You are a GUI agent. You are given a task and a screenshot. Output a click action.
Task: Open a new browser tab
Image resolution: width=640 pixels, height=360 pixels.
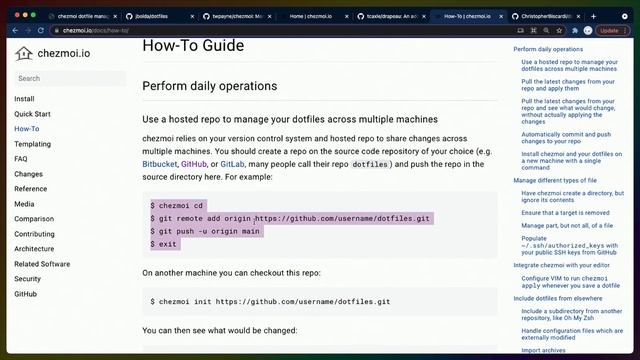tap(593, 16)
